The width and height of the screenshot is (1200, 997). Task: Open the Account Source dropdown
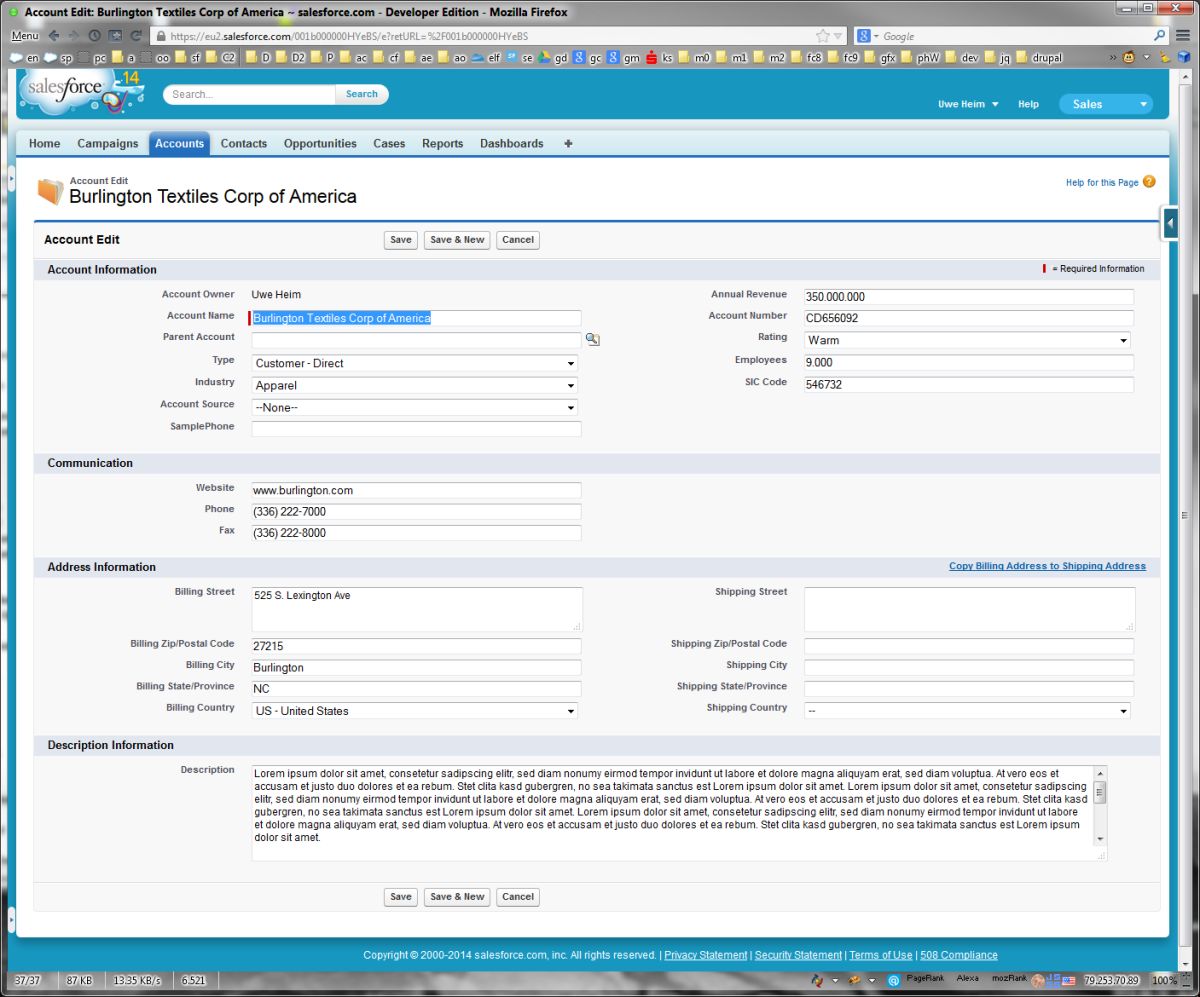[414, 407]
